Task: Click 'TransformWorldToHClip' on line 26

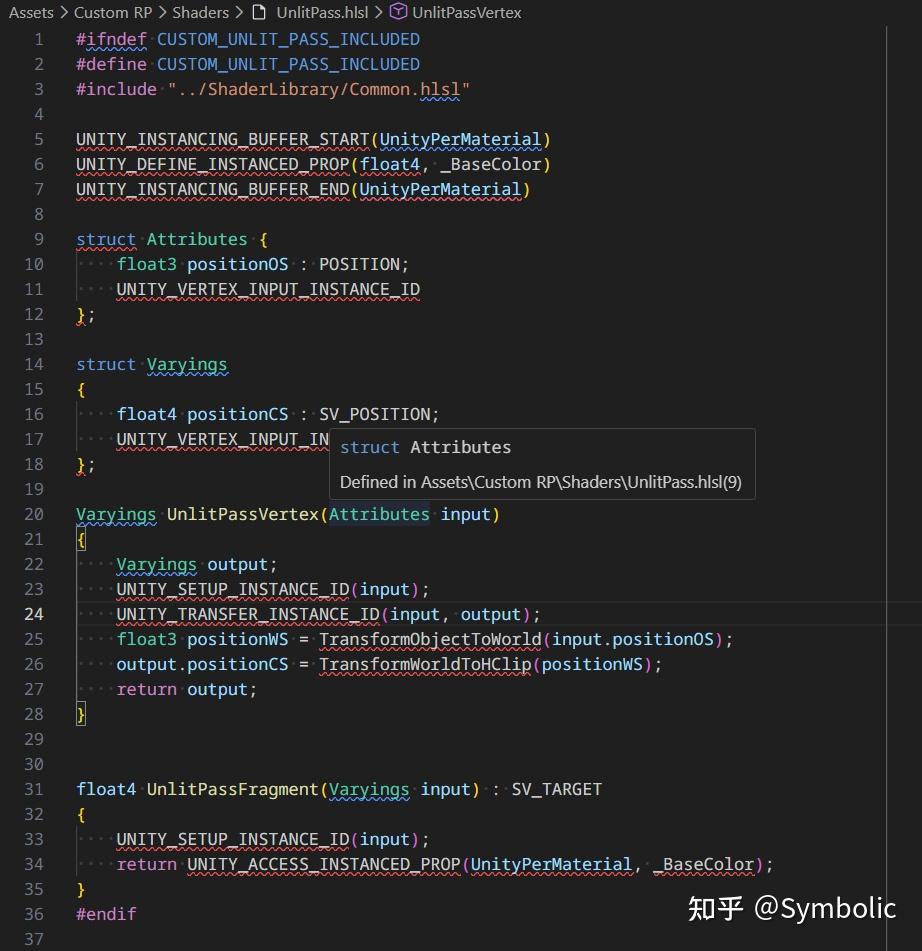Action: [425, 664]
